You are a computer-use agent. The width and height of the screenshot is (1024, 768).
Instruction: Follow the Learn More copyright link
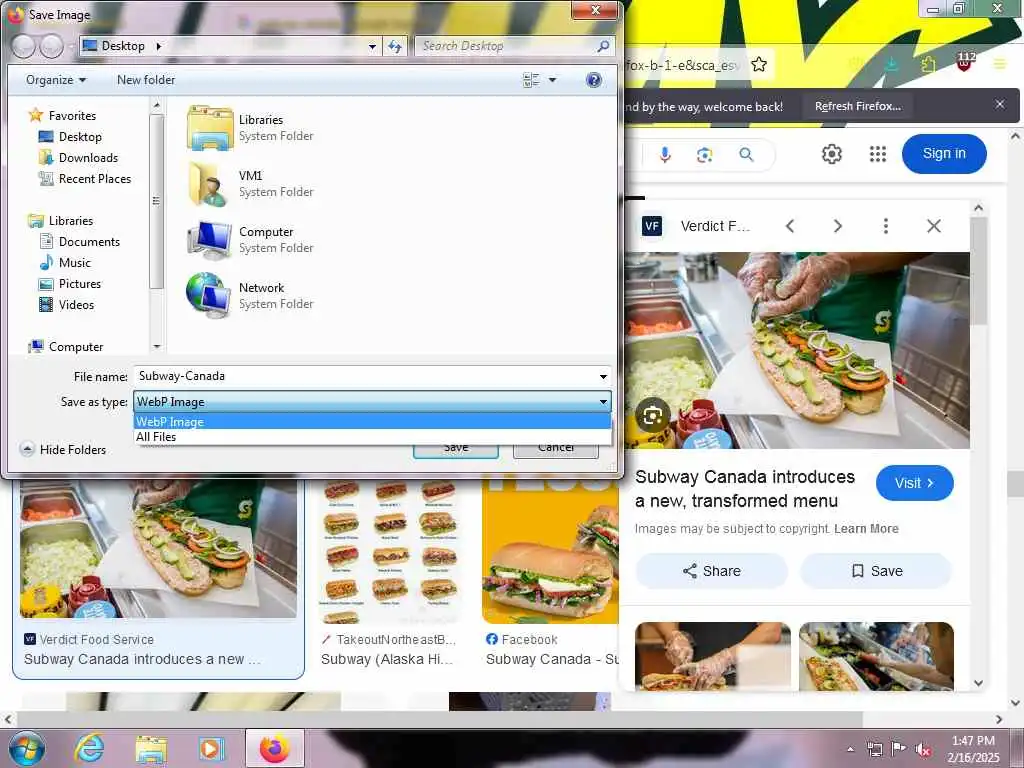pos(866,528)
